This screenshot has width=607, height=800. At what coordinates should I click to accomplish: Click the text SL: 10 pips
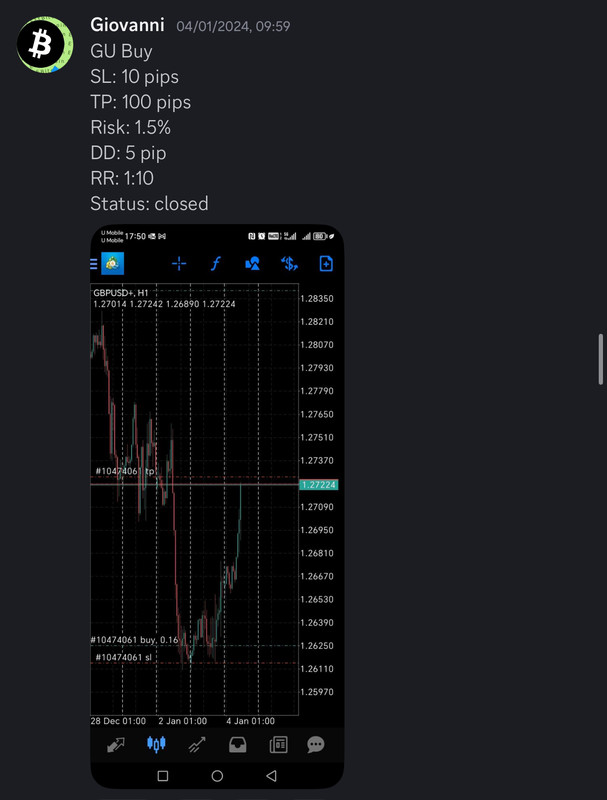(x=135, y=77)
